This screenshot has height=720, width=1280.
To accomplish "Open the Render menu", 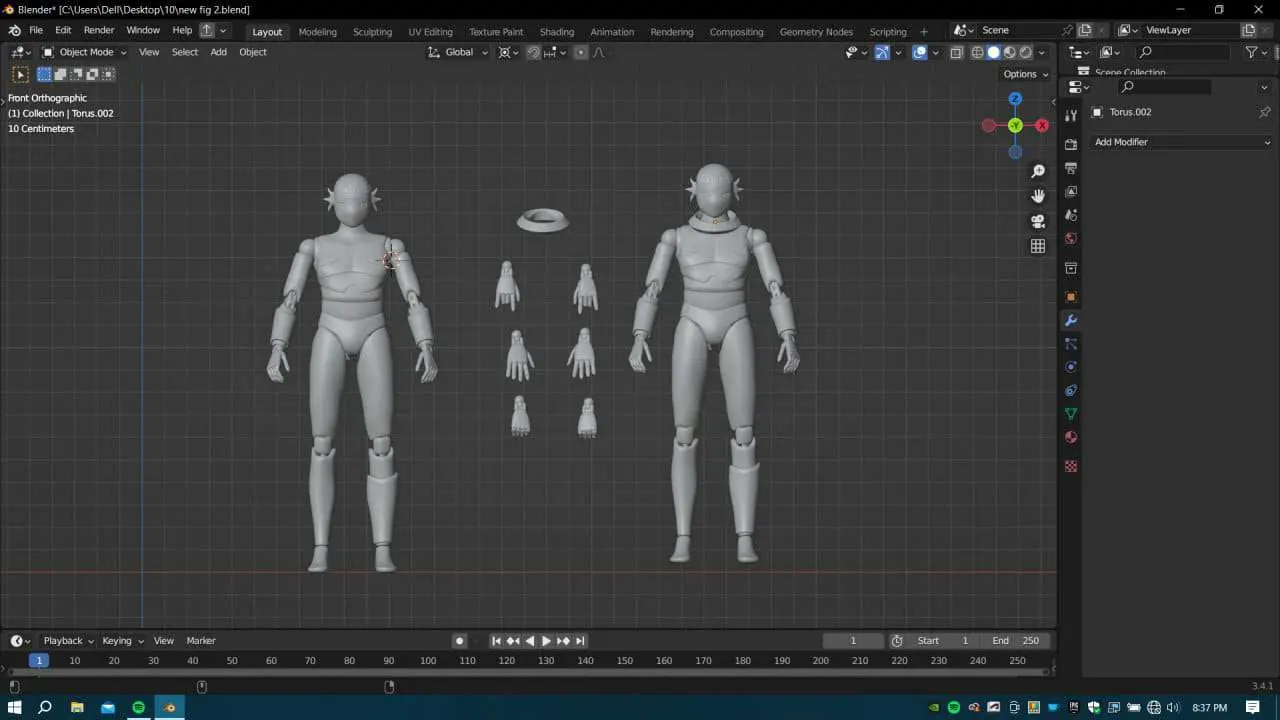I will click(99, 30).
